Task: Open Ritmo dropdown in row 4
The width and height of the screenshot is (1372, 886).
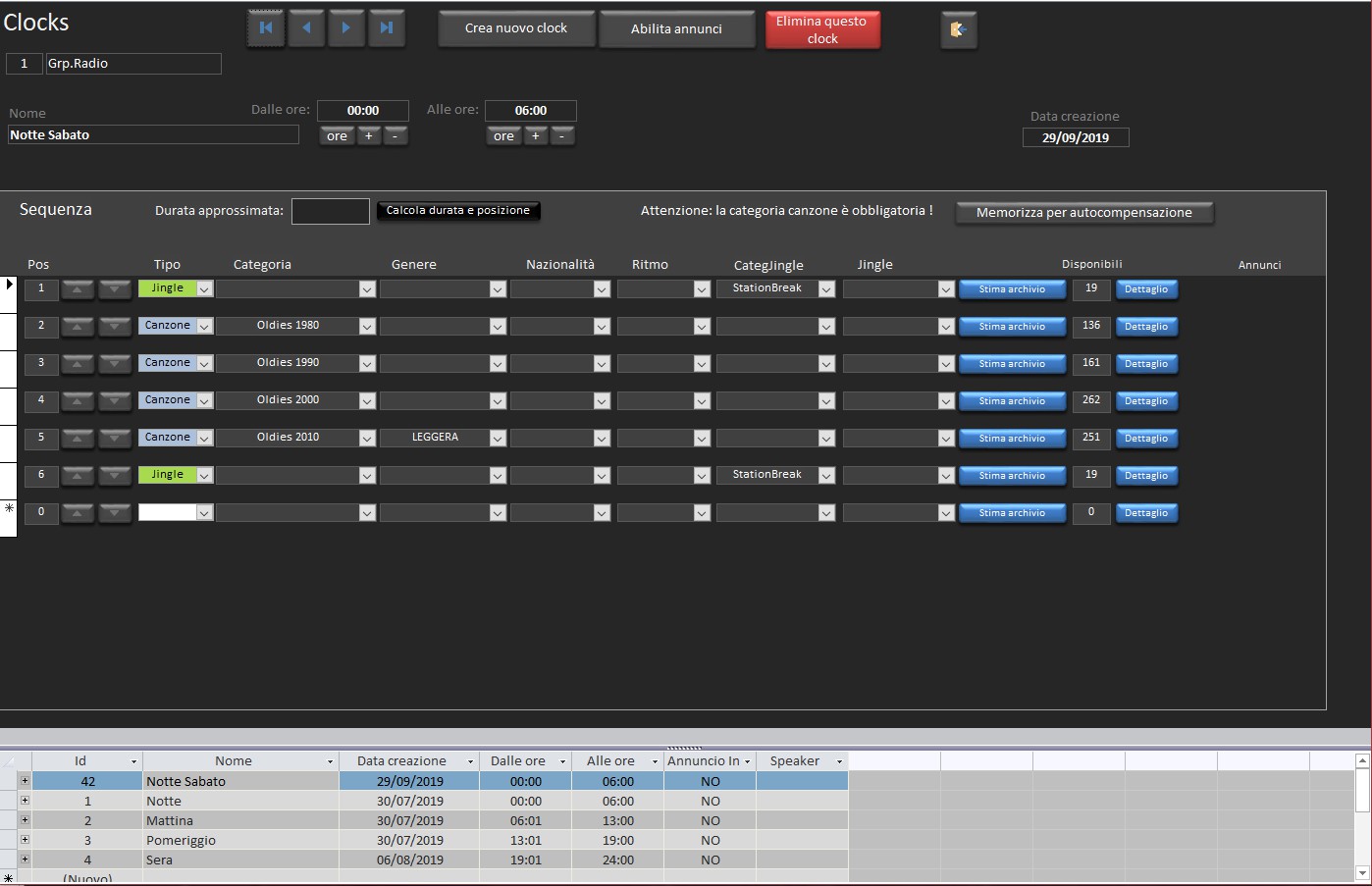Action: coord(702,400)
